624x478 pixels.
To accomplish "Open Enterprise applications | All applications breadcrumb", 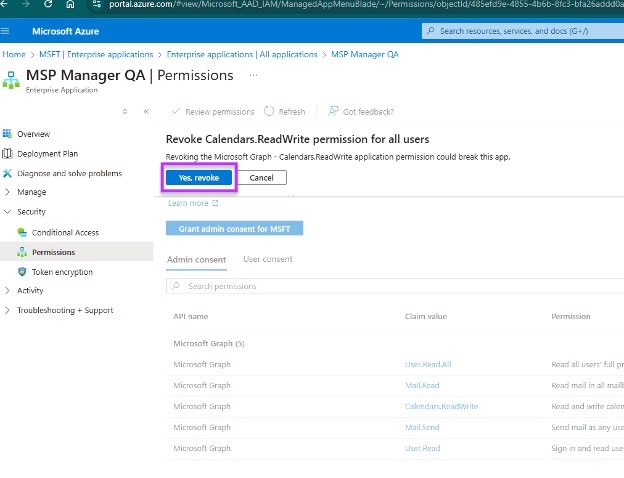I will [x=242, y=55].
